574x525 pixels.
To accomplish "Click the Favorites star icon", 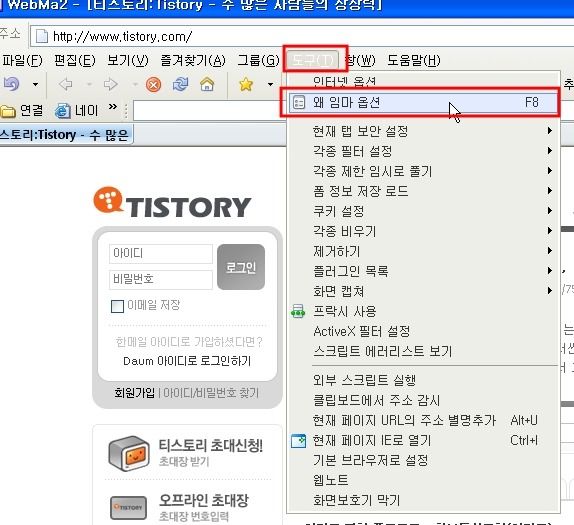I will click(x=246, y=85).
